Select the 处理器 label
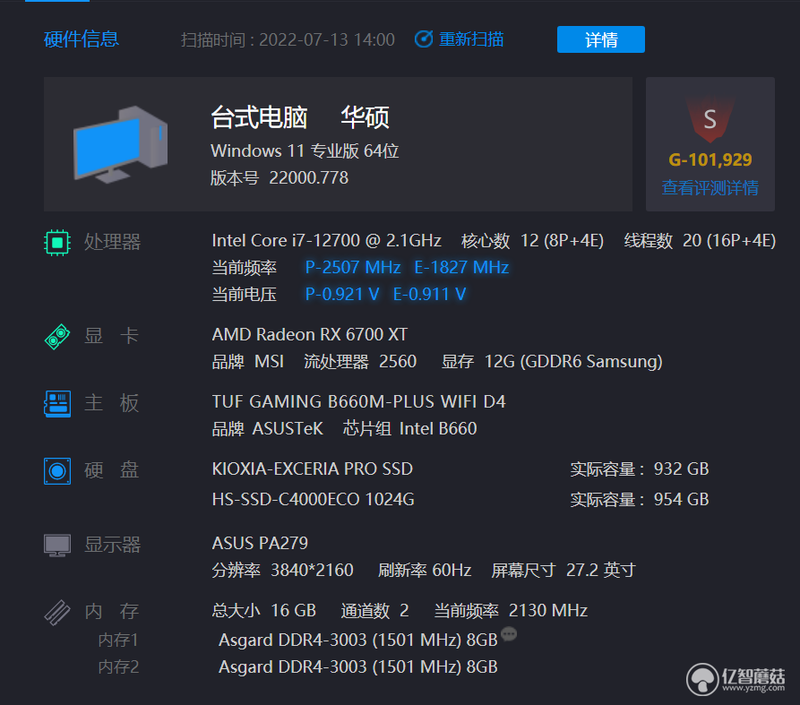This screenshot has height=705, width=800. point(112,242)
